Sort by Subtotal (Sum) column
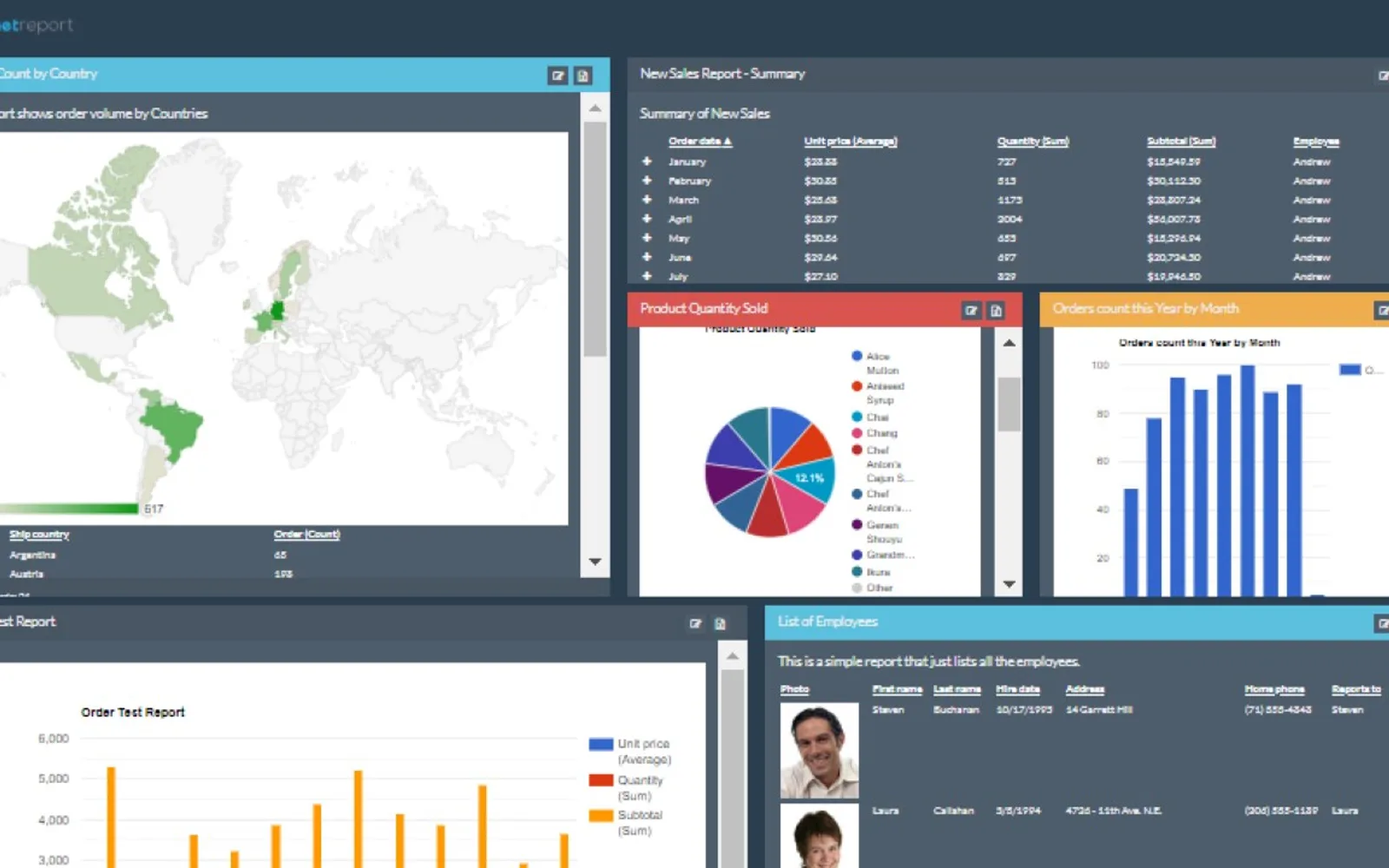 (1181, 141)
